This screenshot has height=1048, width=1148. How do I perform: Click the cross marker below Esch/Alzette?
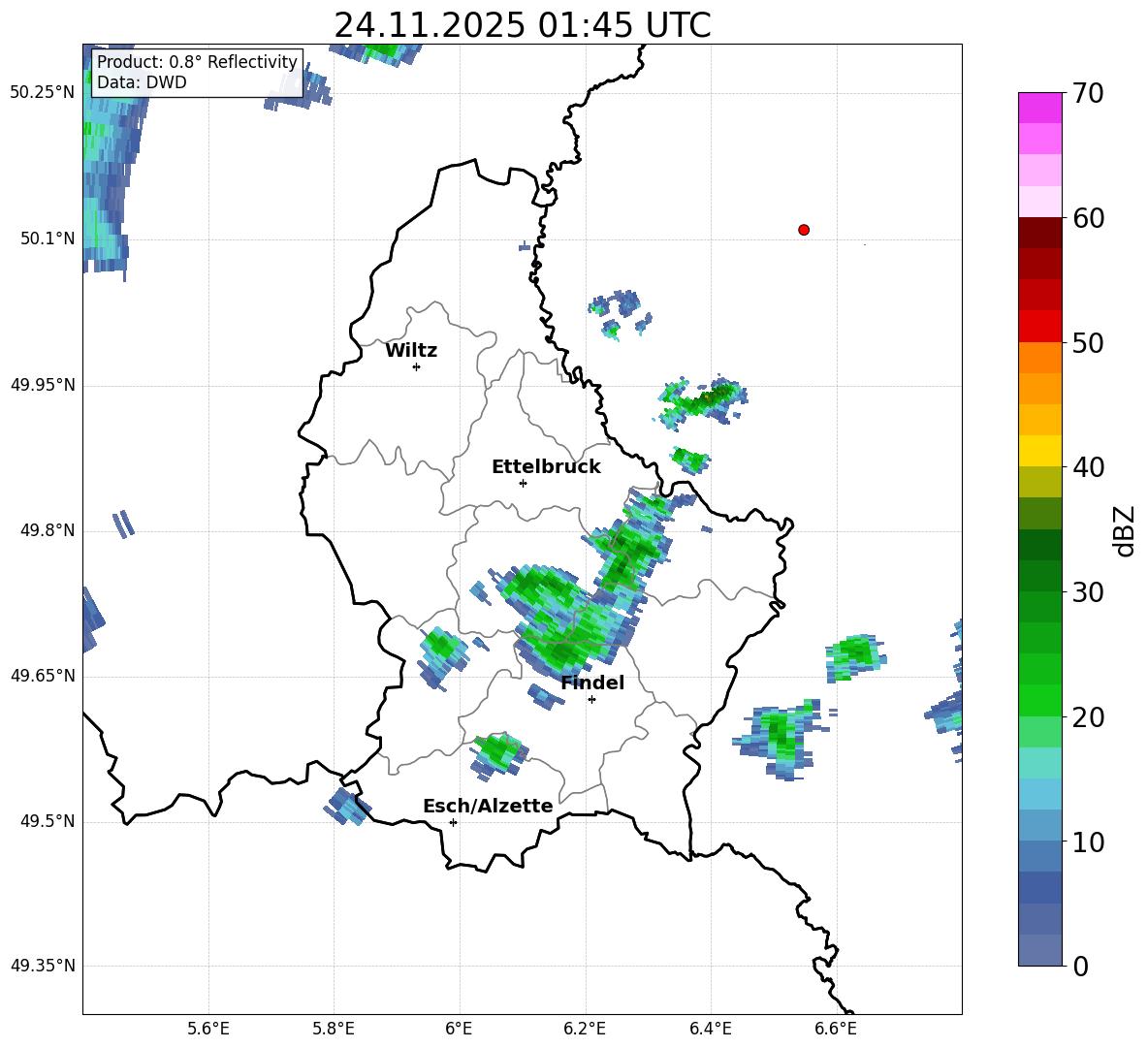453,822
